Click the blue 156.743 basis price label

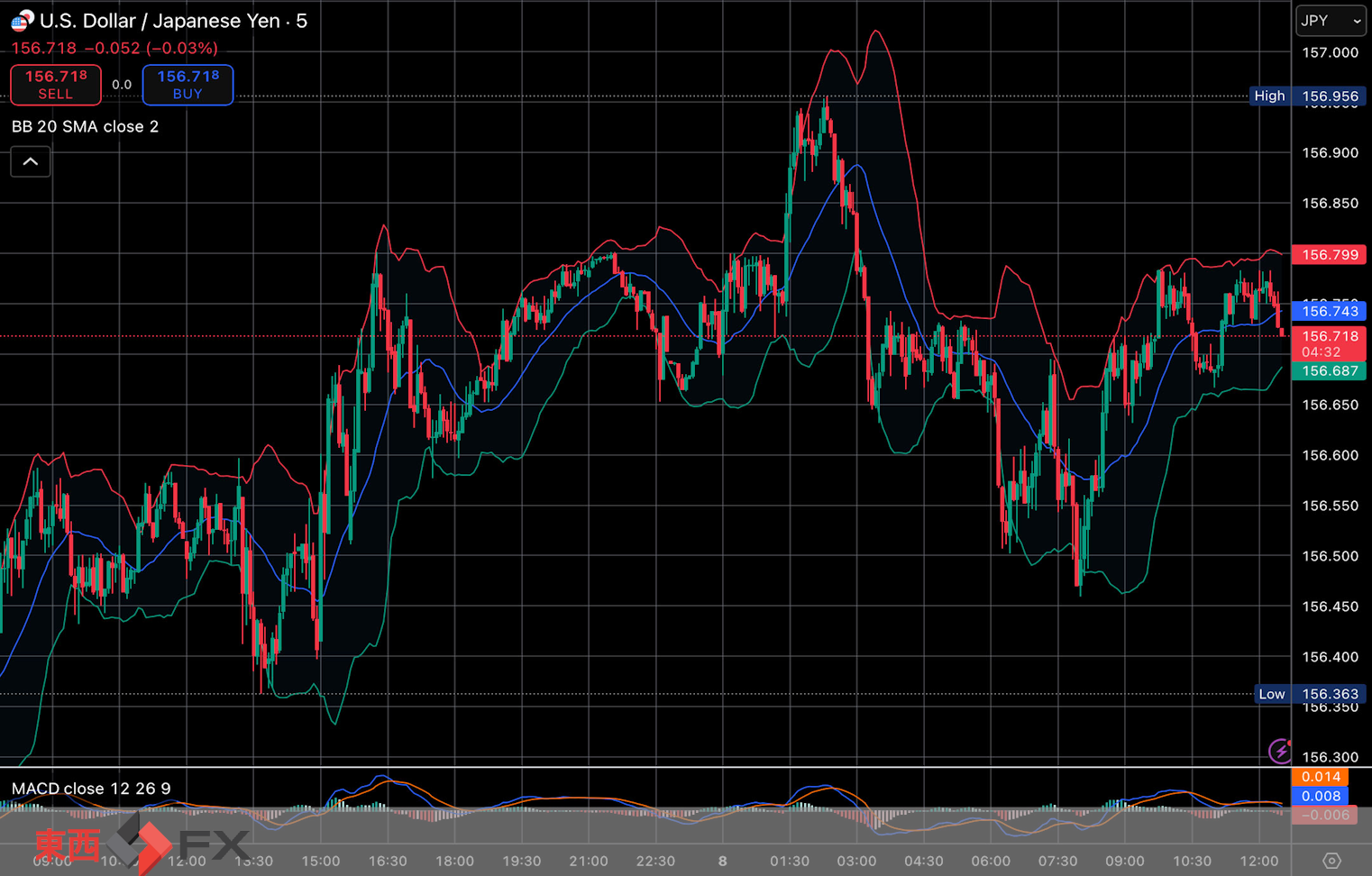[x=1330, y=311]
